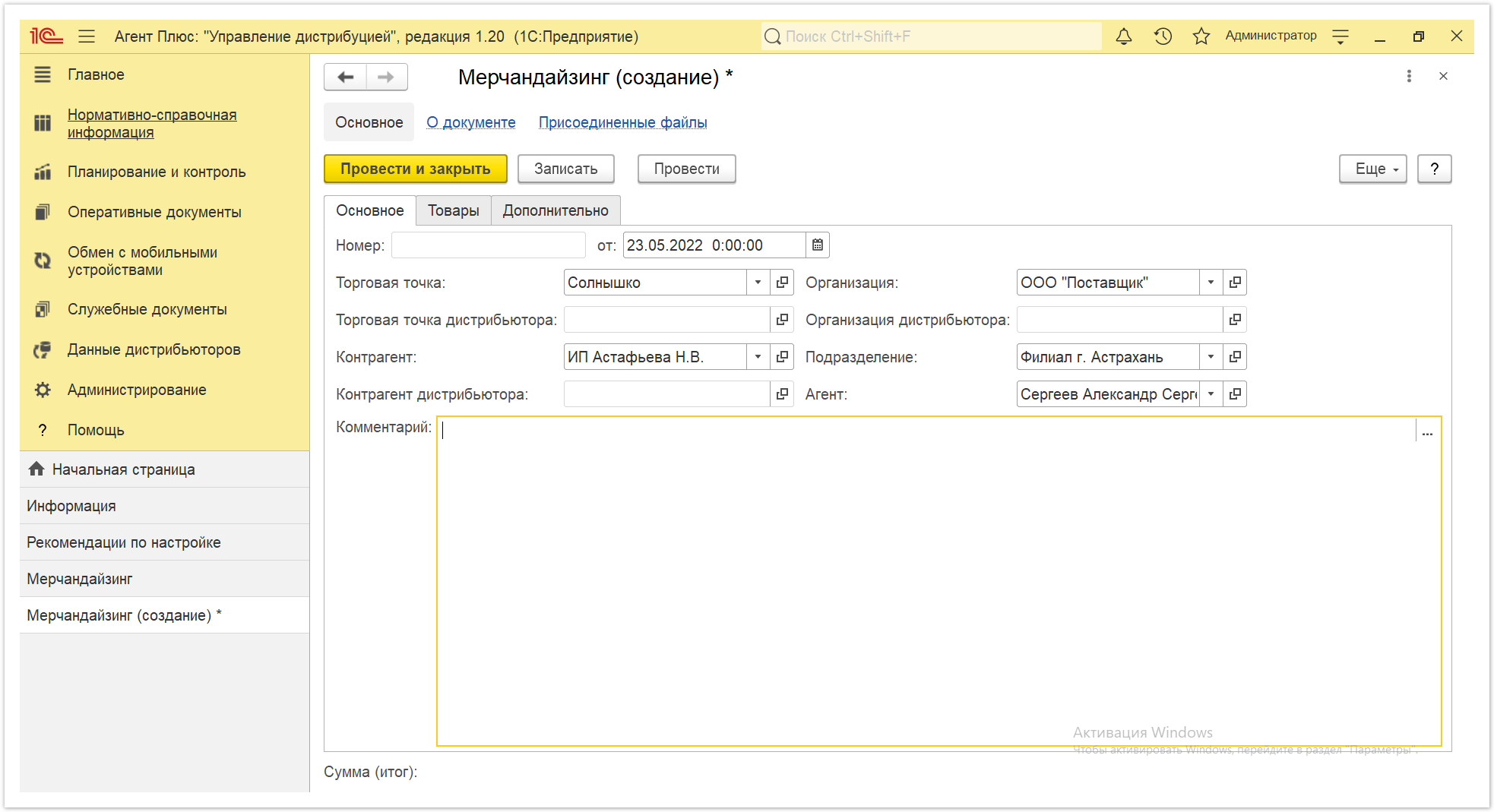Screen dimensions: 1494x812
Task: Expand Контрагент dropdown list
Action: click(x=758, y=356)
